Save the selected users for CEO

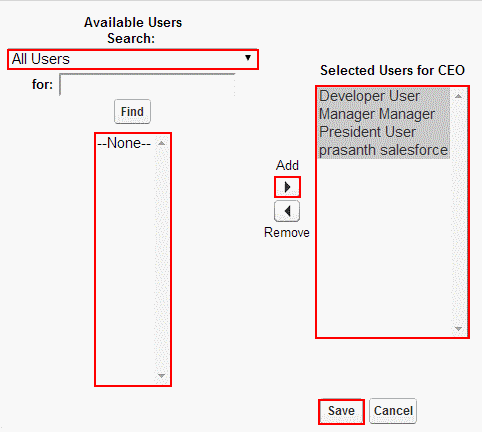(x=341, y=411)
